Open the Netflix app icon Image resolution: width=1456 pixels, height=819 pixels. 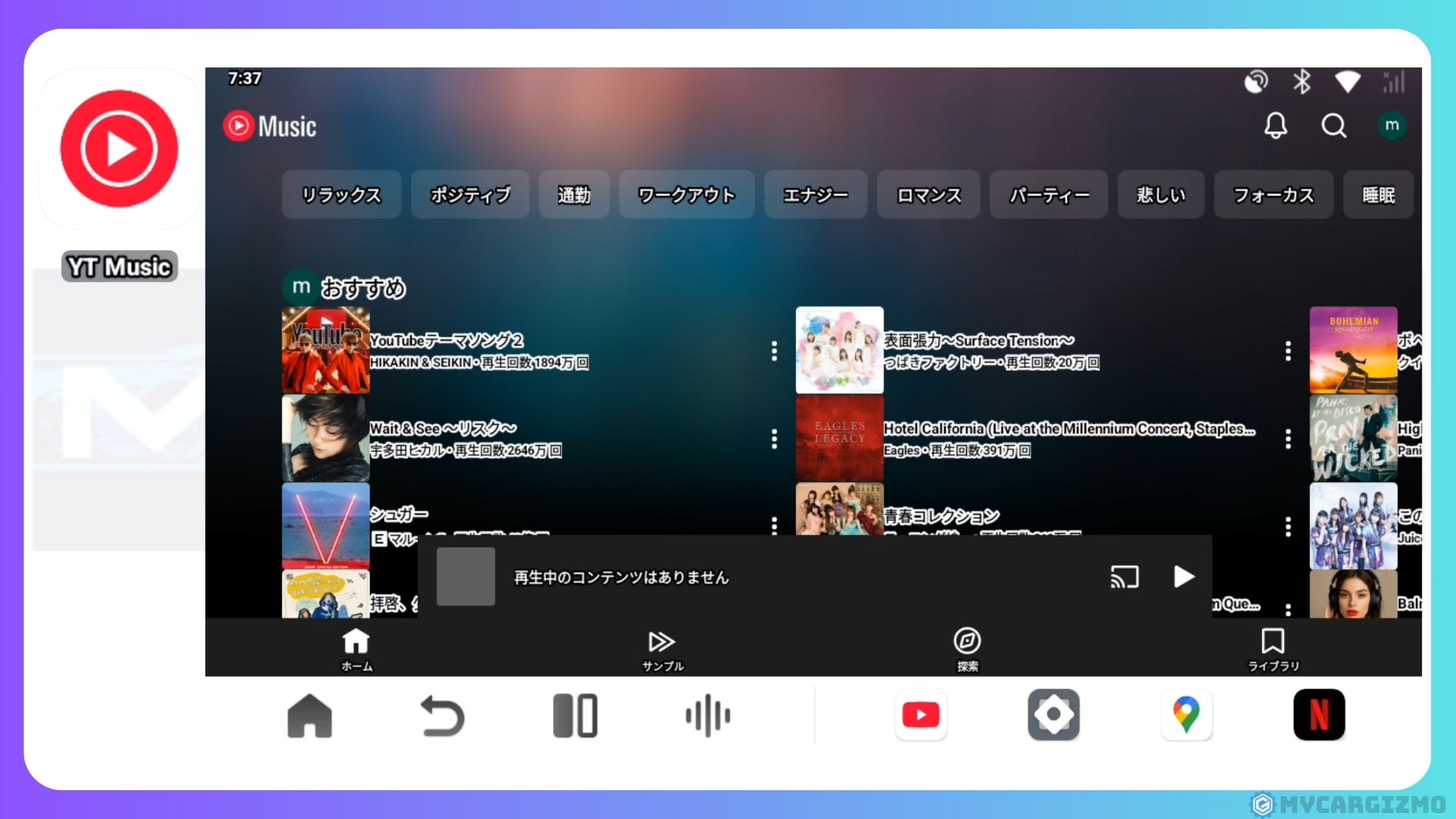pyautogui.click(x=1319, y=715)
